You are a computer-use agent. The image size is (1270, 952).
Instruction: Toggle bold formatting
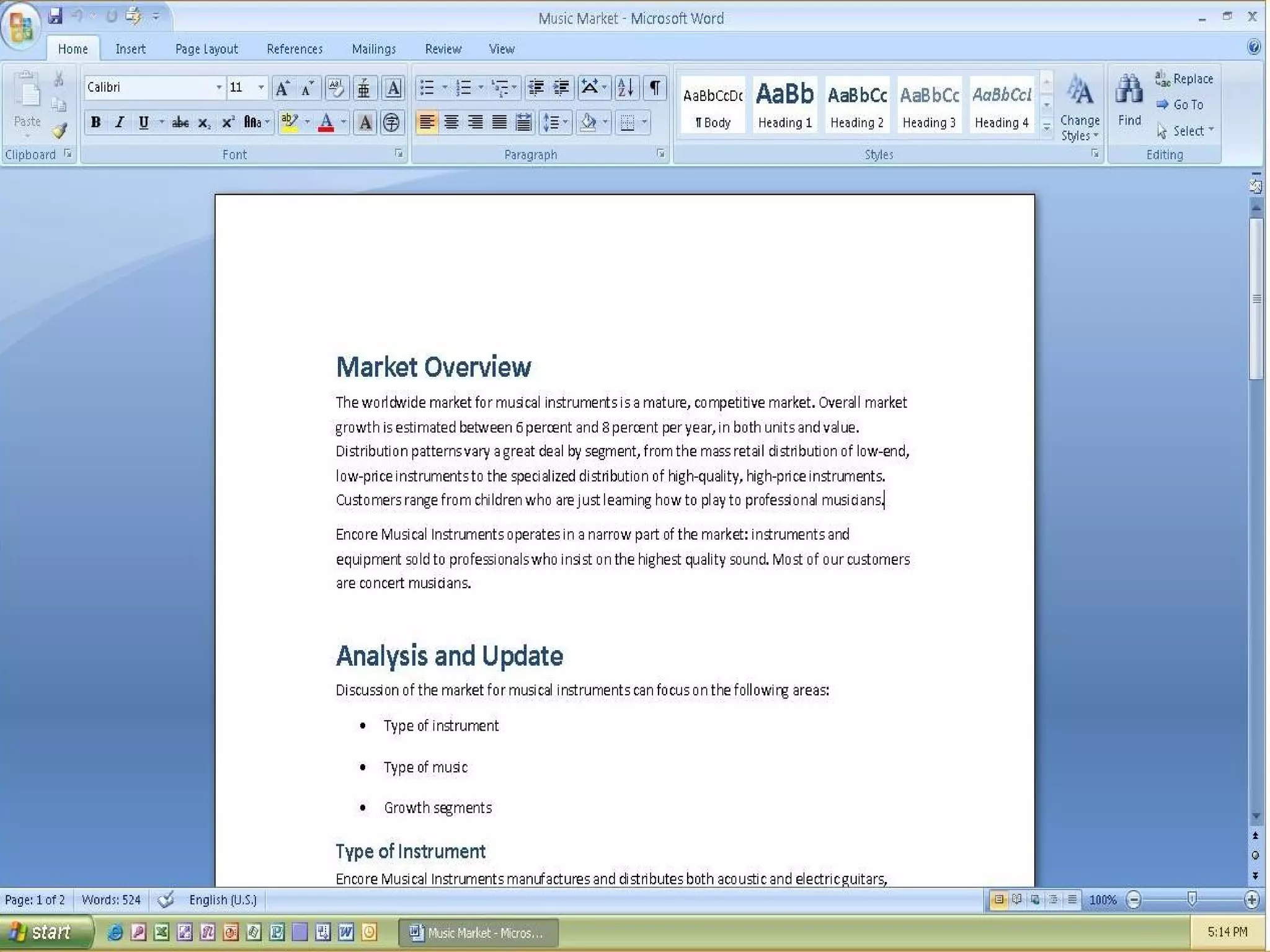tap(95, 122)
